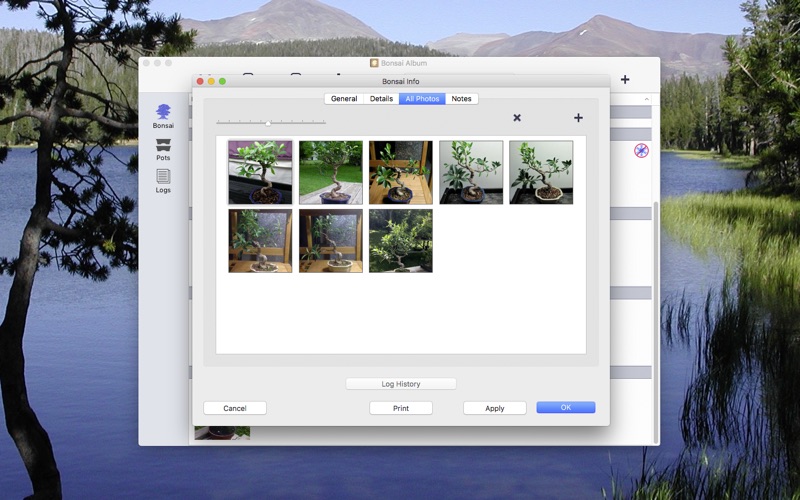Click plus icon in Bonsai Album toolbar
This screenshot has height=500, width=800.
click(625, 79)
